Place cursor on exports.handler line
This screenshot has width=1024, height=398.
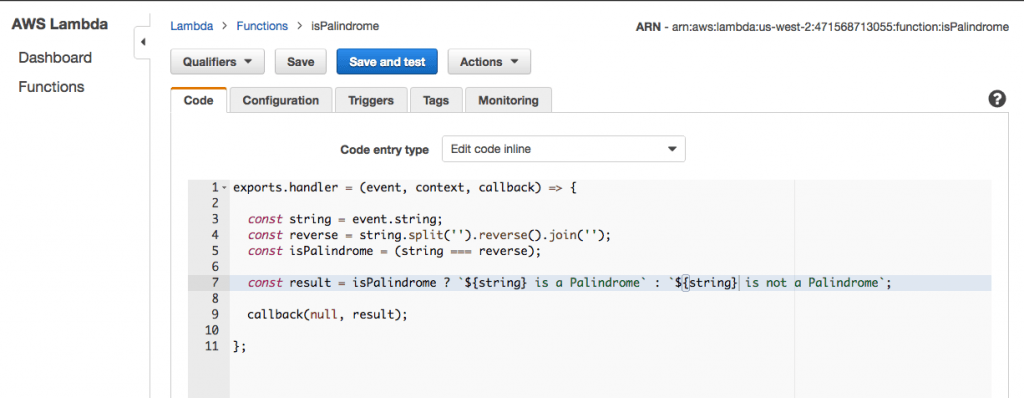coord(405,188)
